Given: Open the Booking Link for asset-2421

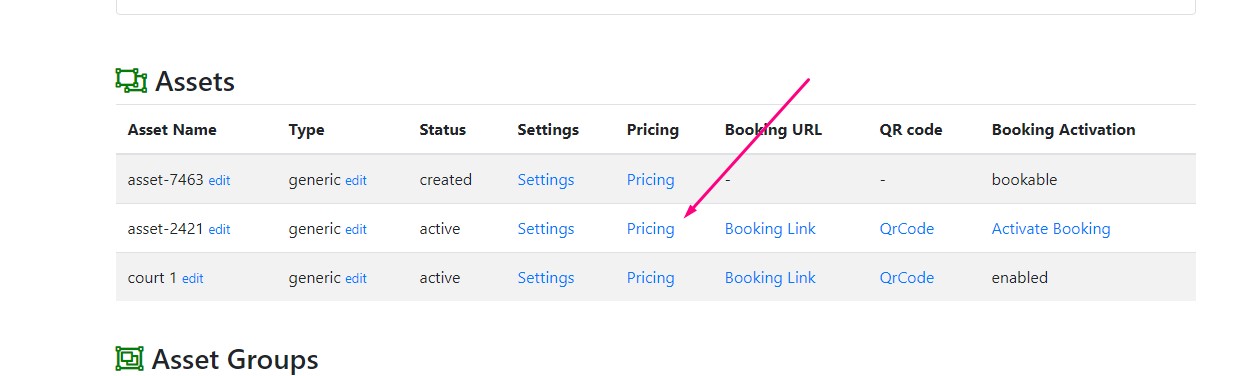Looking at the screenshot, I should click(770, 229).
